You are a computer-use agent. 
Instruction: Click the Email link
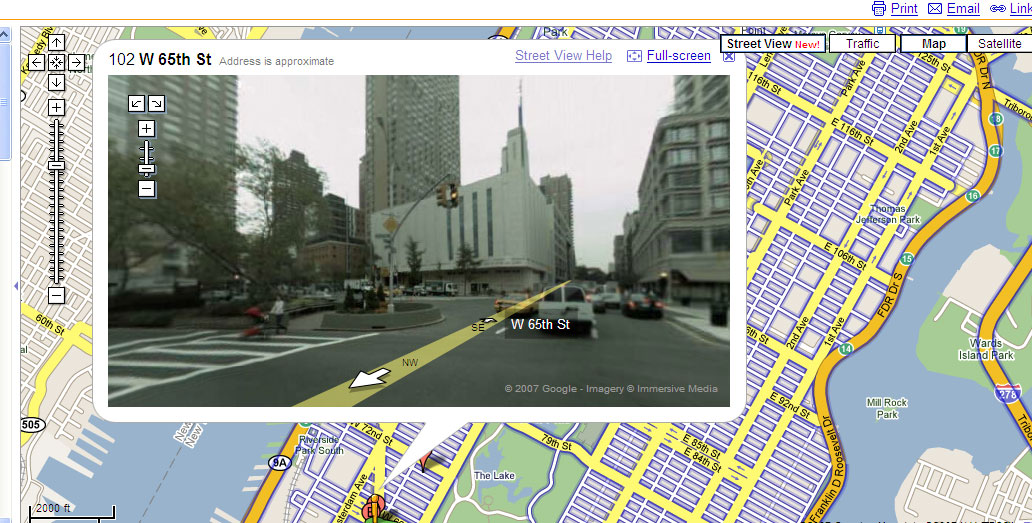click(x=963, y=9)
